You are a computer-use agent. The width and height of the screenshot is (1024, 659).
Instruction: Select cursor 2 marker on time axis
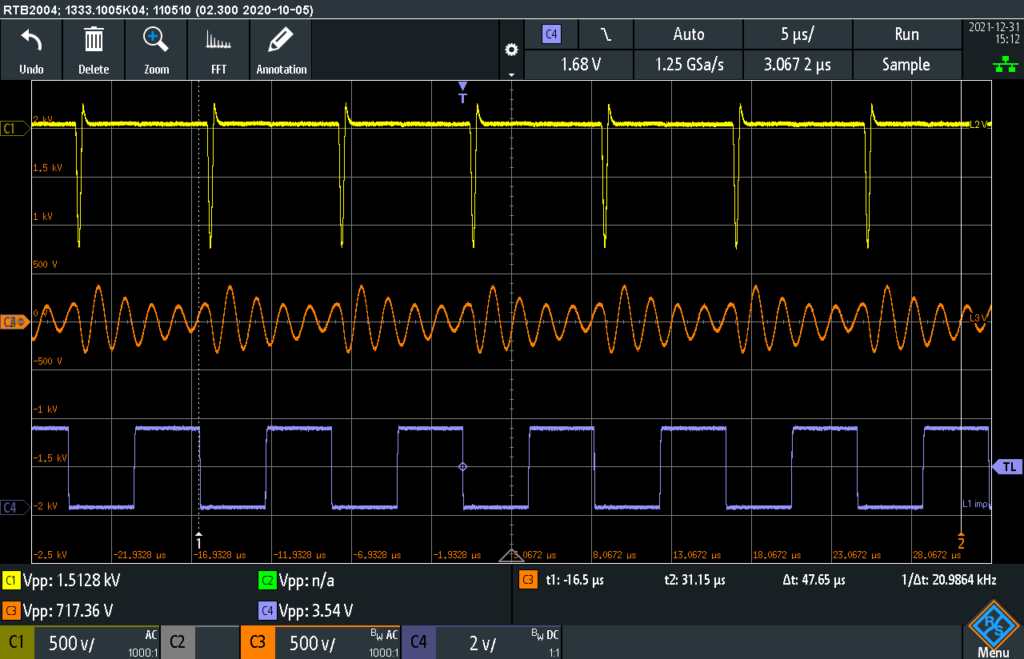[961, 539]
